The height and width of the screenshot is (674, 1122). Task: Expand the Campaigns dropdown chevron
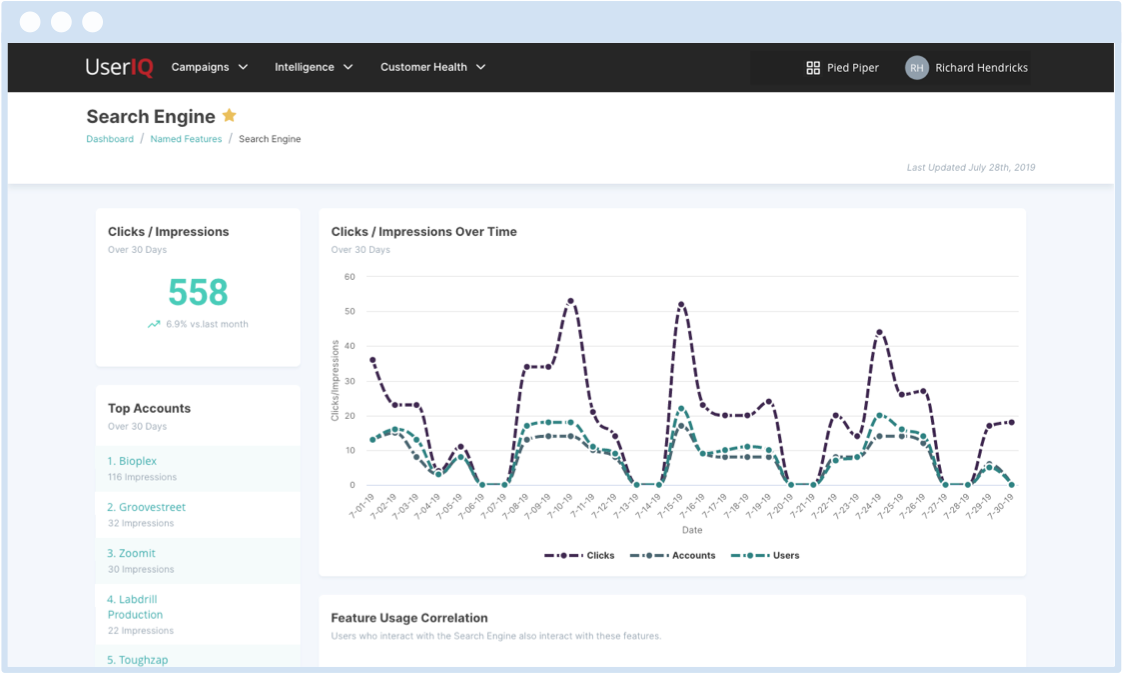(x=242, y=67)
